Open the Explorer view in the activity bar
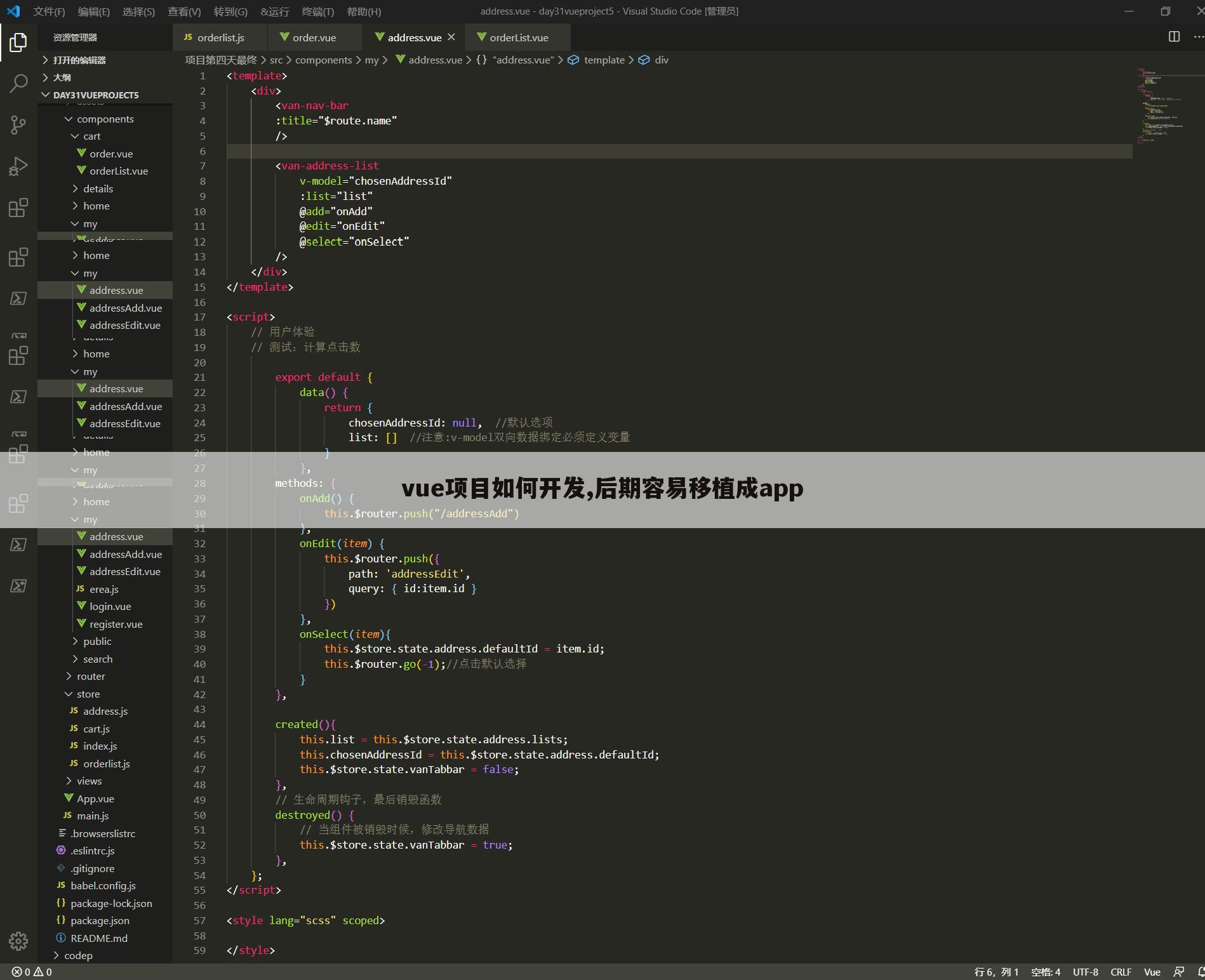Screen dimensions: 1205x980 18,43
